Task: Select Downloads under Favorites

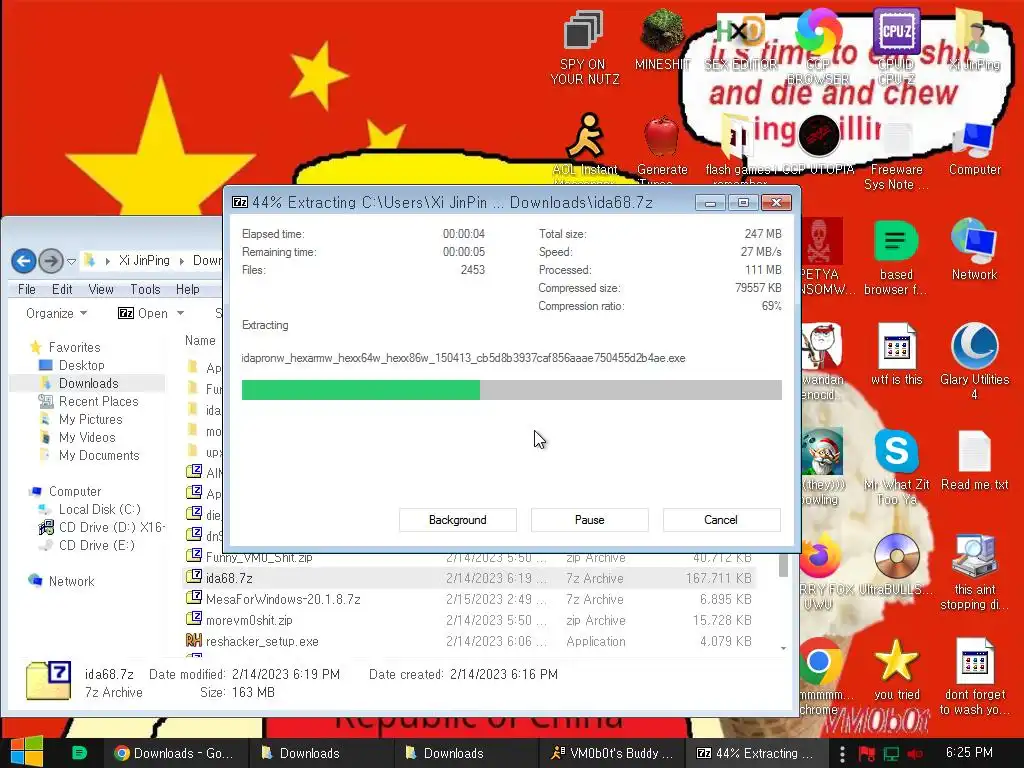Action: tap(88, 383)
